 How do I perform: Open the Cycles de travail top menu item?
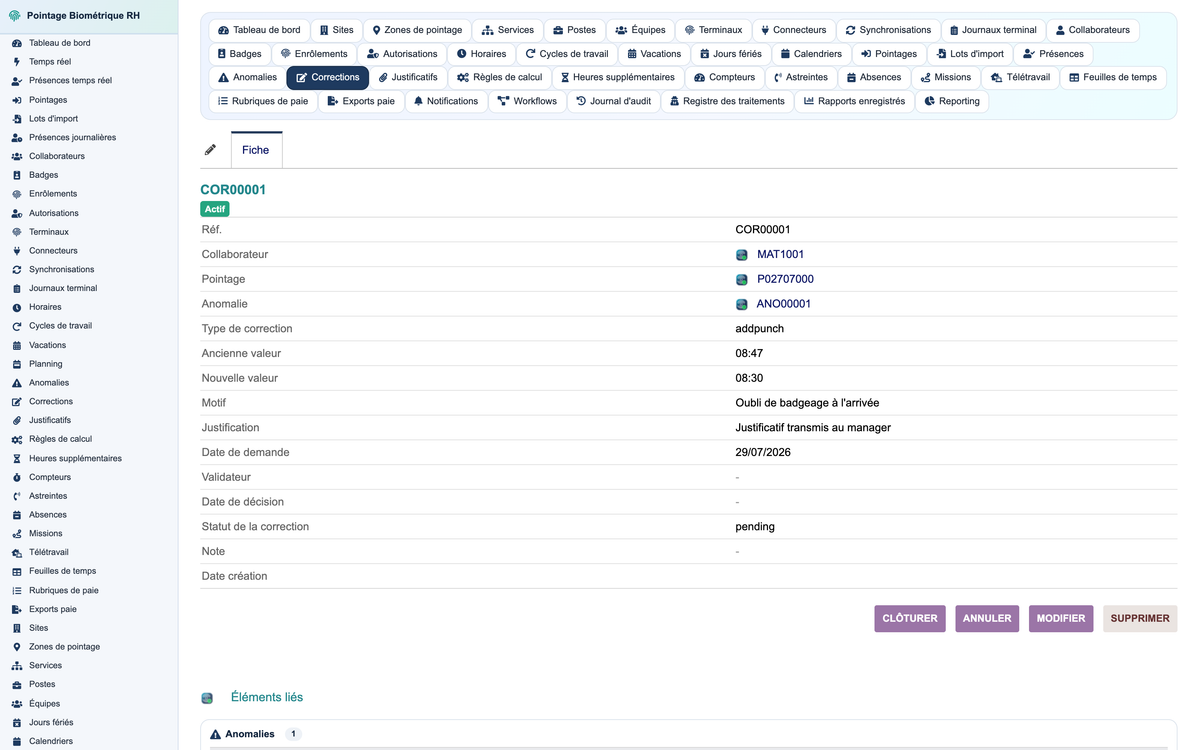pyautogui.click(x=567, y=54)
